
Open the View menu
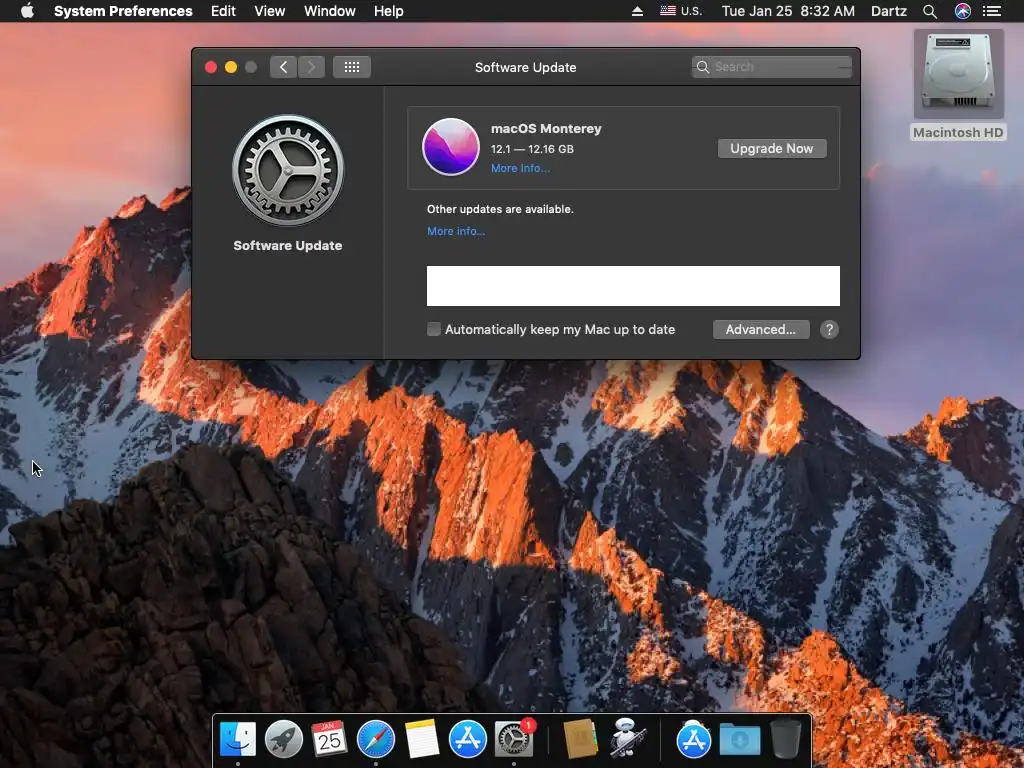click(270, 11)
